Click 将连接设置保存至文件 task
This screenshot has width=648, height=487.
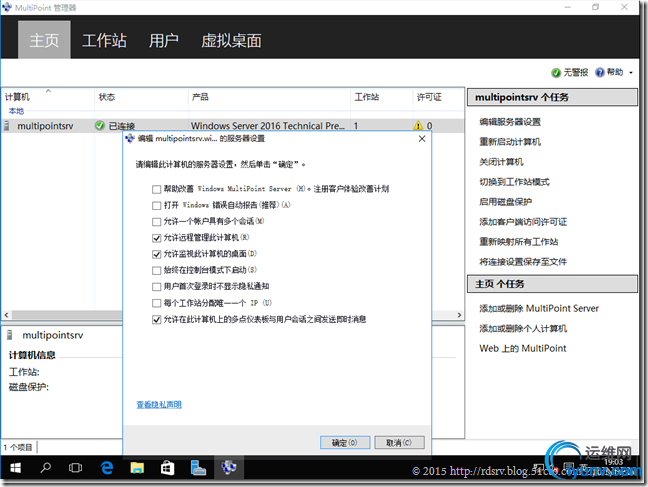523,262
